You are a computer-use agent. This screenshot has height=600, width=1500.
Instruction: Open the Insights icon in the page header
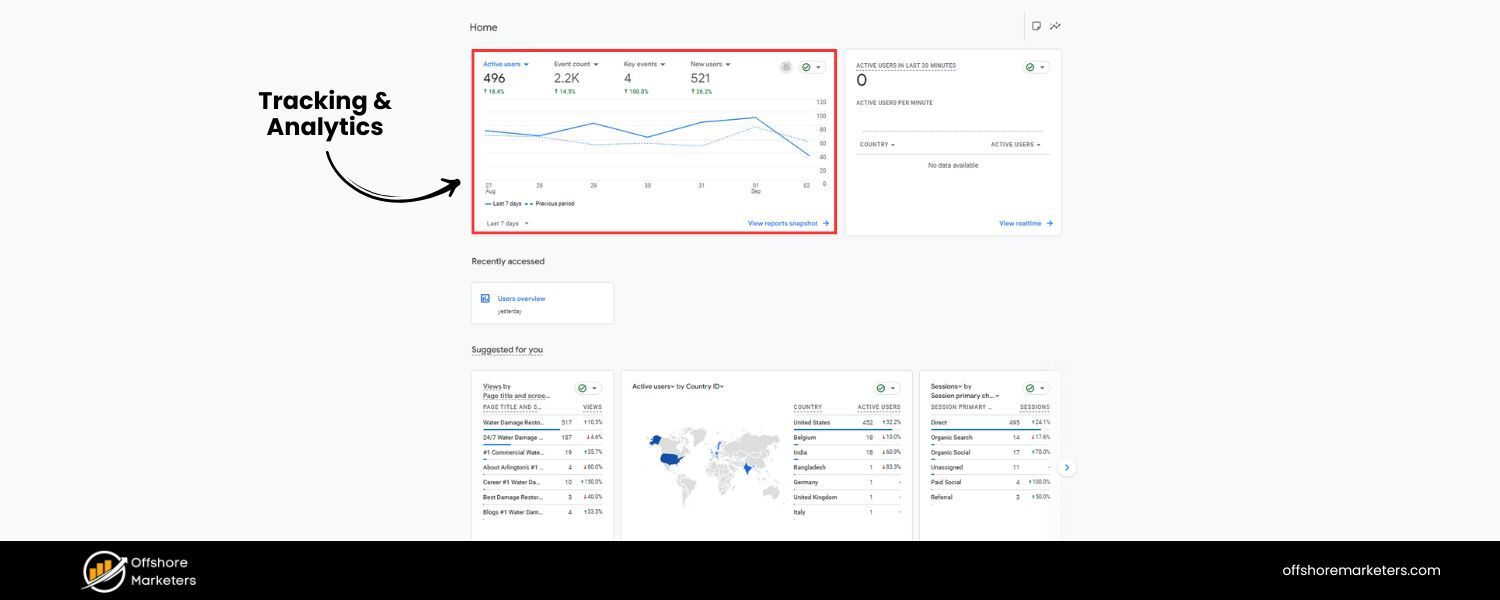click(x=1055, y=26)
